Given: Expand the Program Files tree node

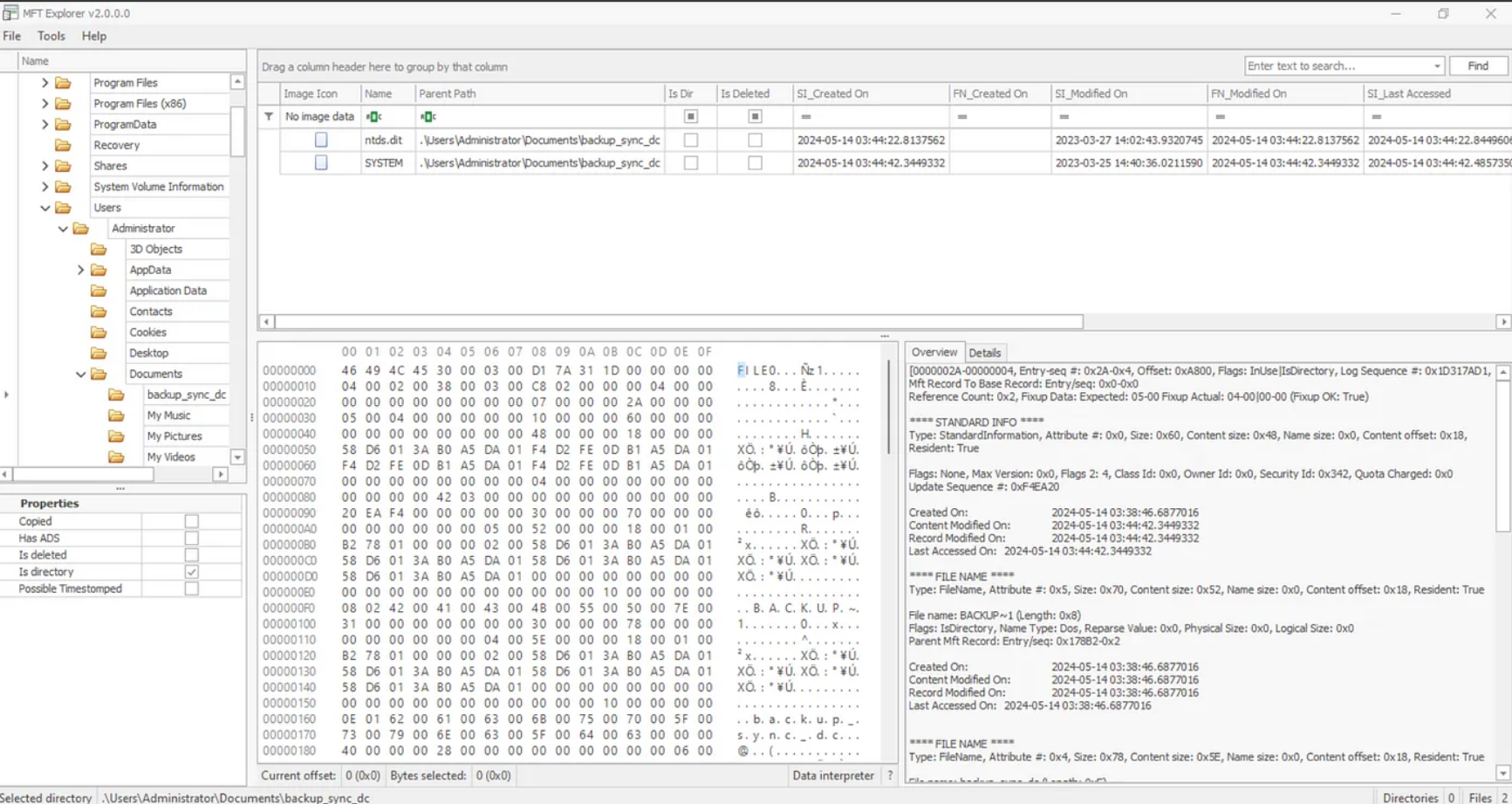Looking at the screenshot, I should tap(44, 82).
